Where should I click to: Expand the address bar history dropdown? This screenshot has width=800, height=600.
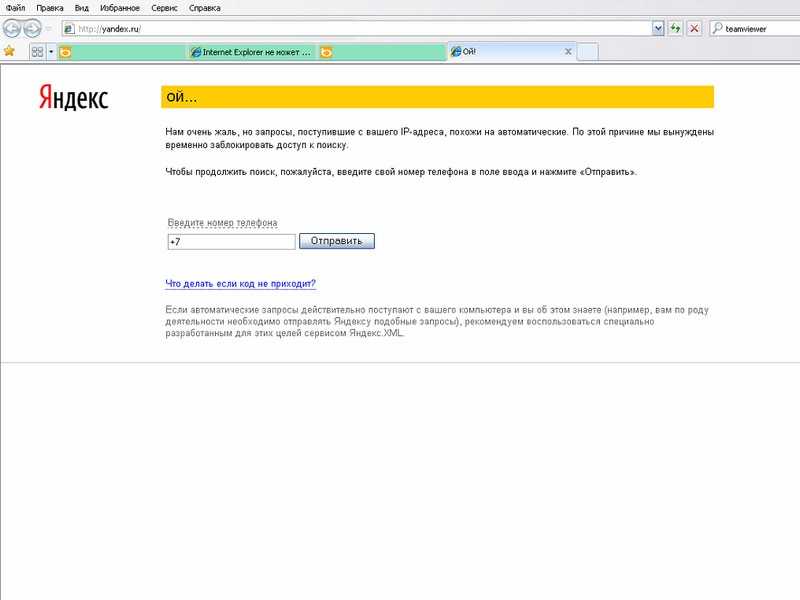[x=658, y=29]
